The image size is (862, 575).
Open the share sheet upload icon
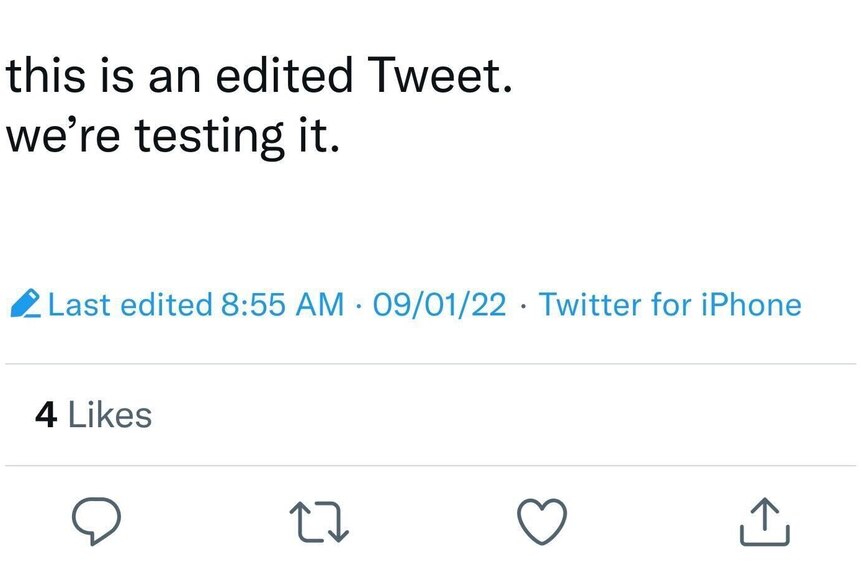[765, 521]
